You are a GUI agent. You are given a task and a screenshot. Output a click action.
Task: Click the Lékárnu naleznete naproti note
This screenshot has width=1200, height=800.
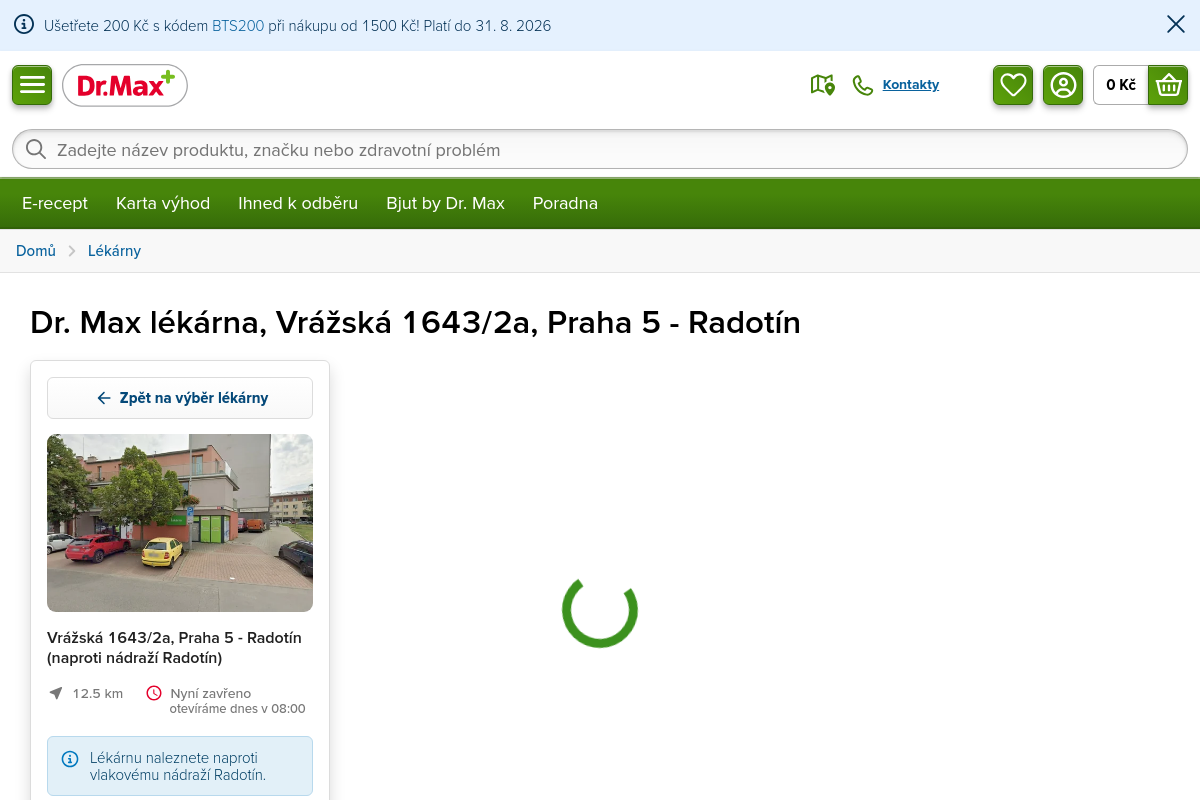click(x=178, y=766)
